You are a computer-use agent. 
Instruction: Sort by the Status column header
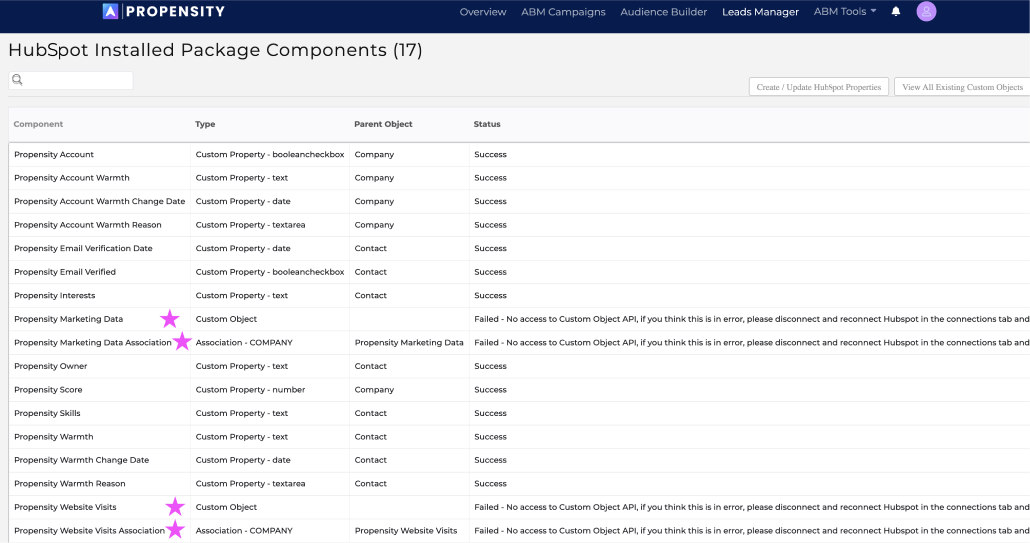click(487, 124)
